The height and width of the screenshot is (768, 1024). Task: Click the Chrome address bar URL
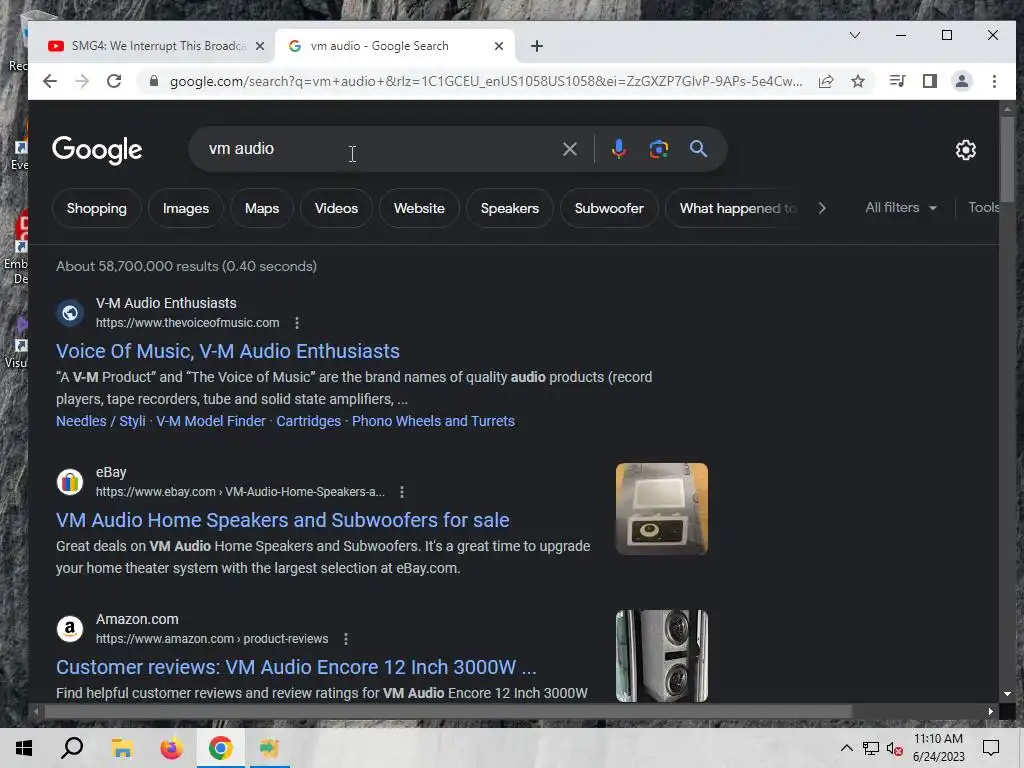(x=486, y=81)
